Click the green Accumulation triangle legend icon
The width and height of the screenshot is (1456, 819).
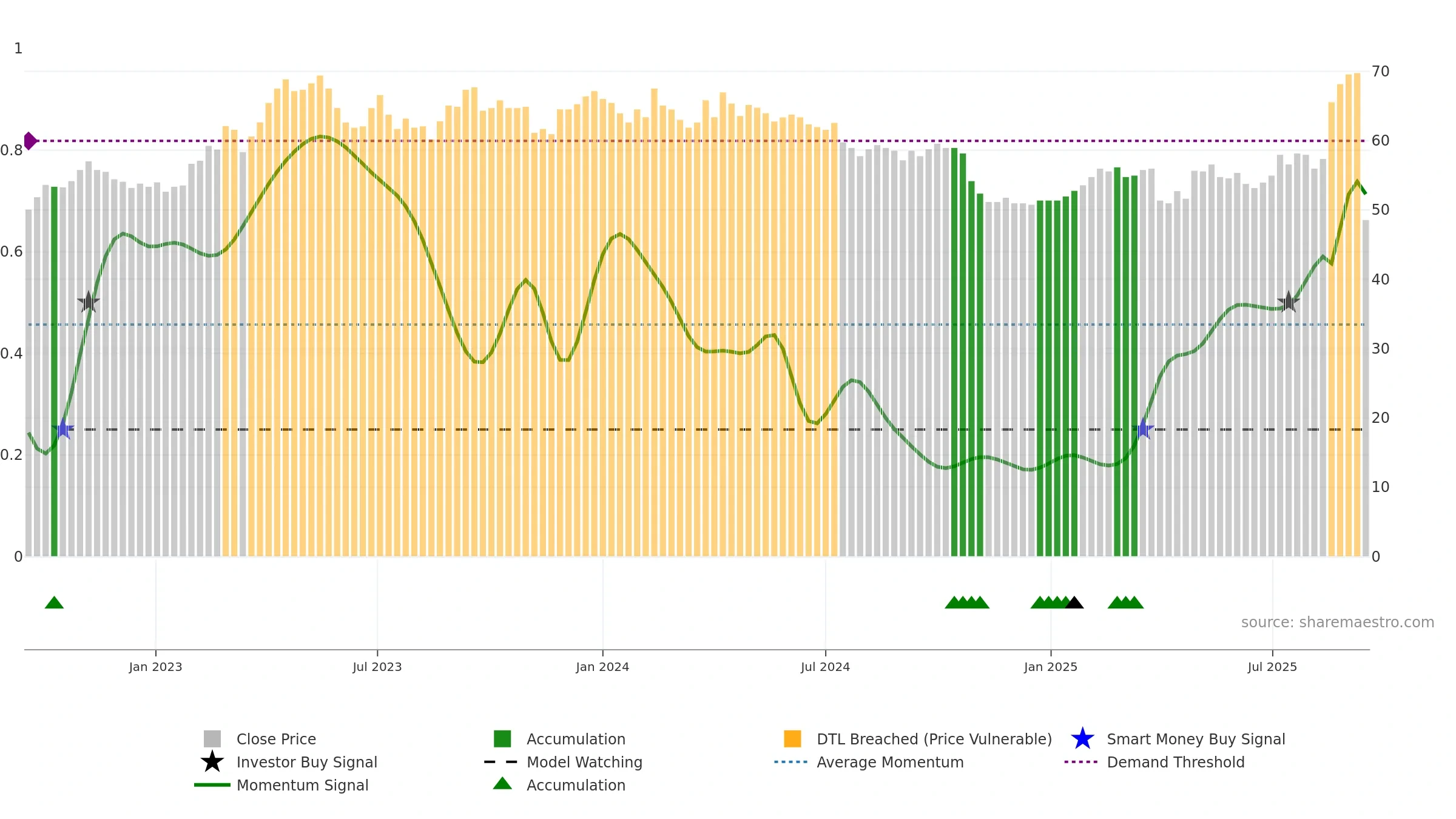point(502,784)
